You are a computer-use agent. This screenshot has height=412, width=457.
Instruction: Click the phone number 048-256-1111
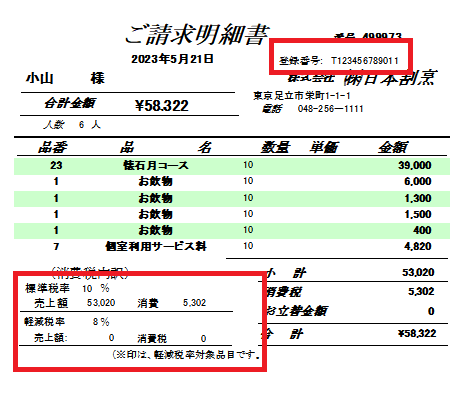click(x=330, y=109)
